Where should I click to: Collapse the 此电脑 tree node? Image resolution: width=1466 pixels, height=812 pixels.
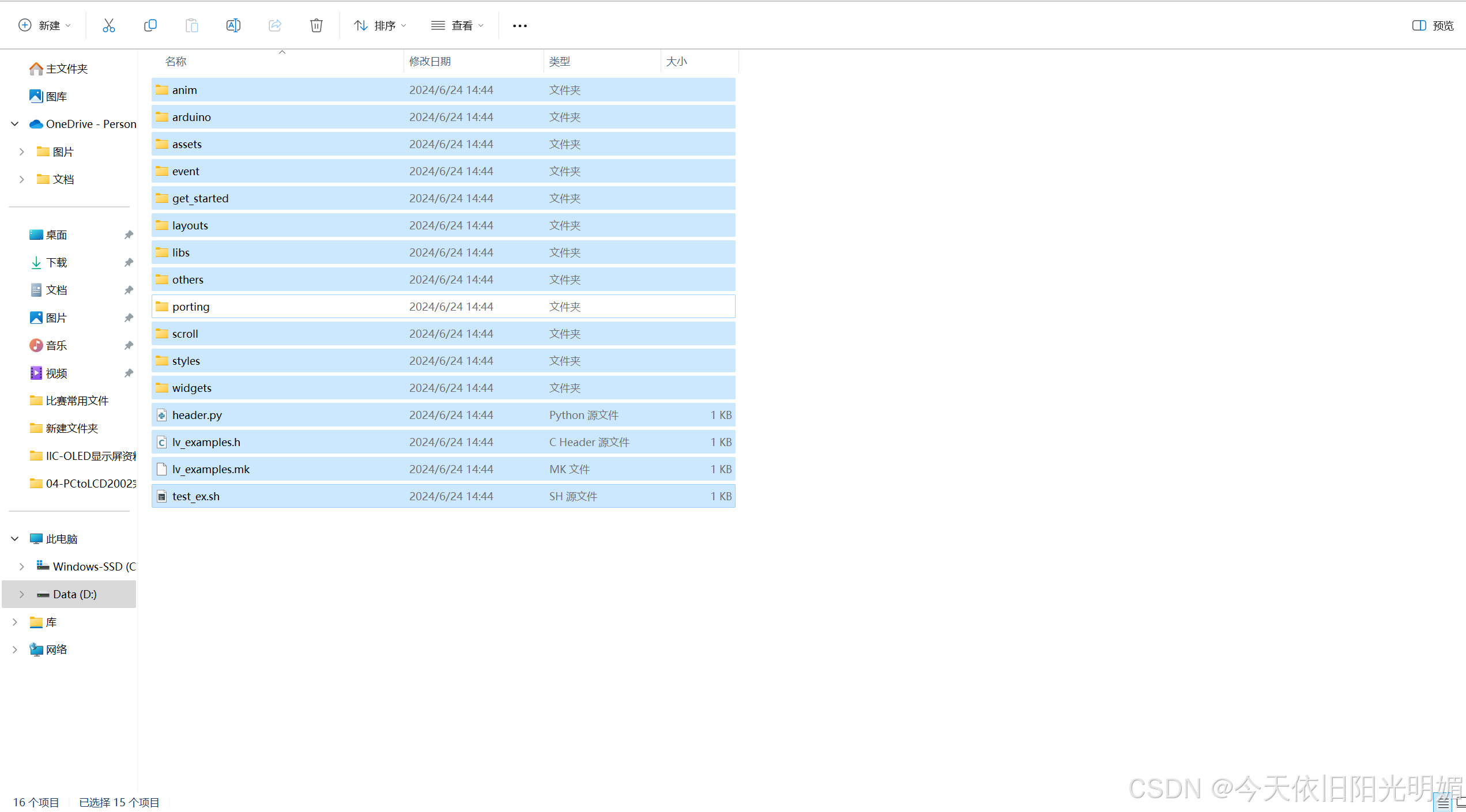pos(14,538)
